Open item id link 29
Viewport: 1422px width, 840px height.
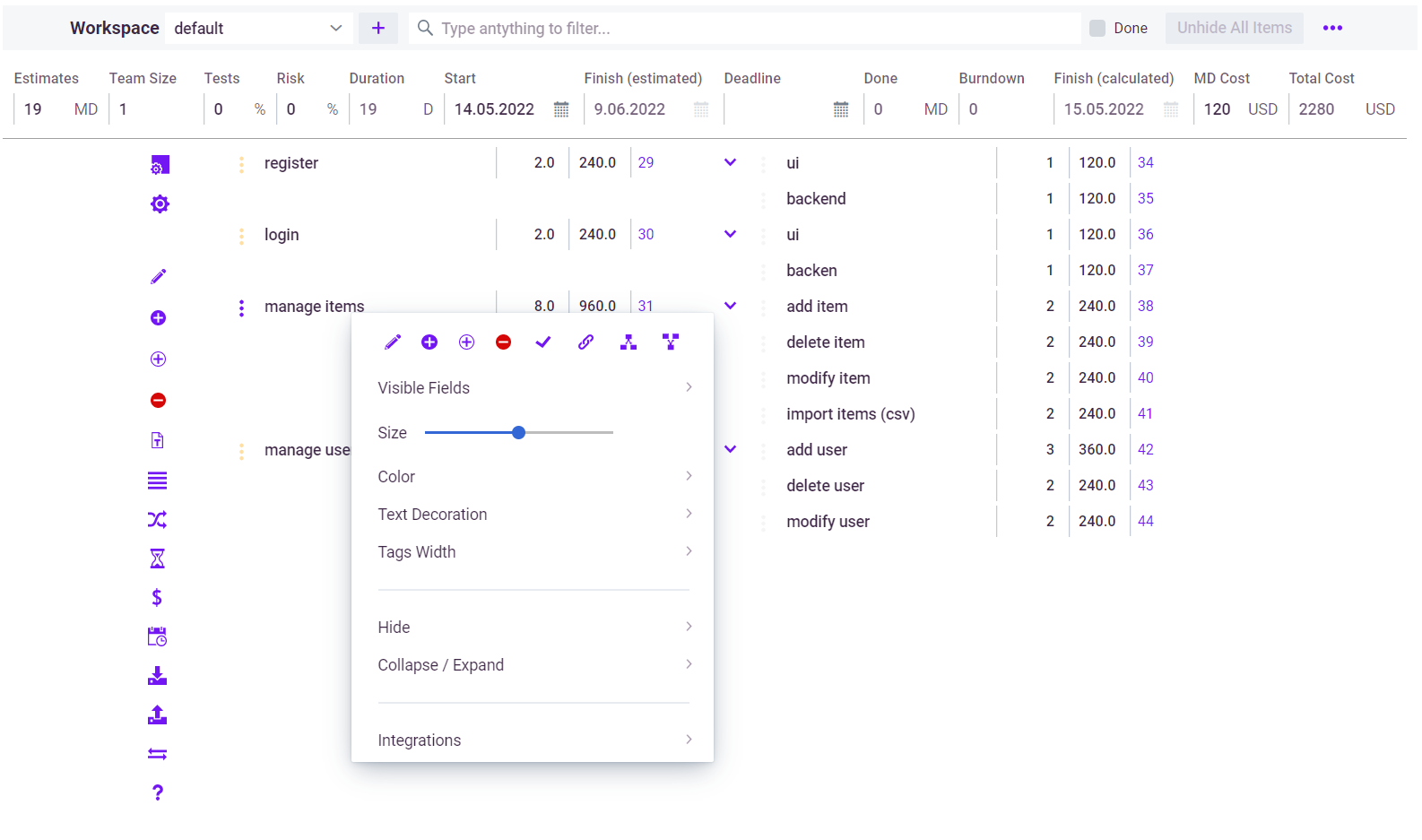646,162
